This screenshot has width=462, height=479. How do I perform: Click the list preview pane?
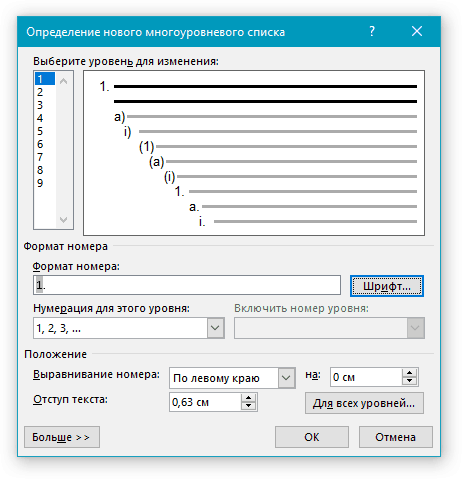click(254, 153)
